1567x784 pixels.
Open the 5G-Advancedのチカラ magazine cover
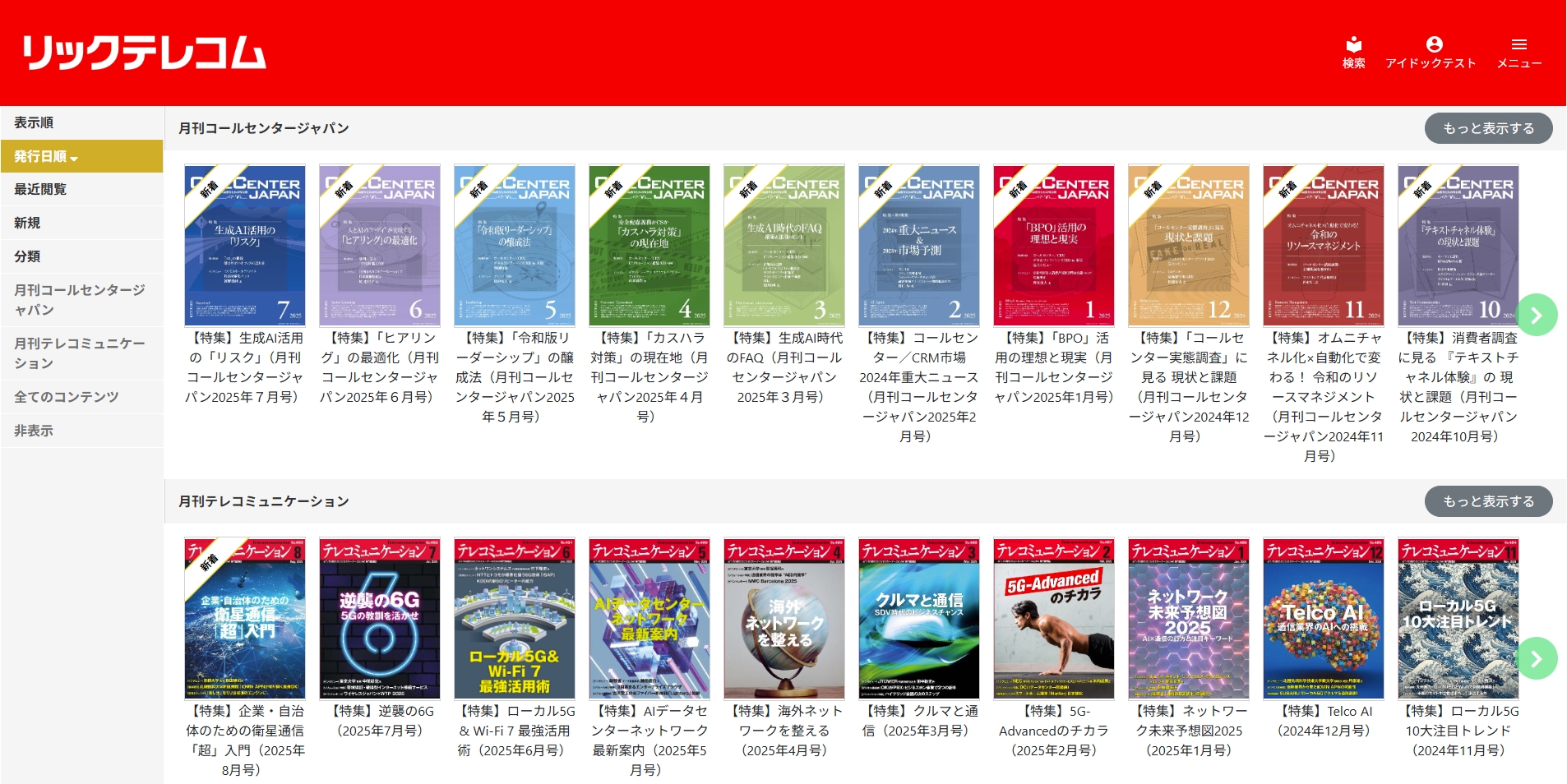tap(1054, 619)
